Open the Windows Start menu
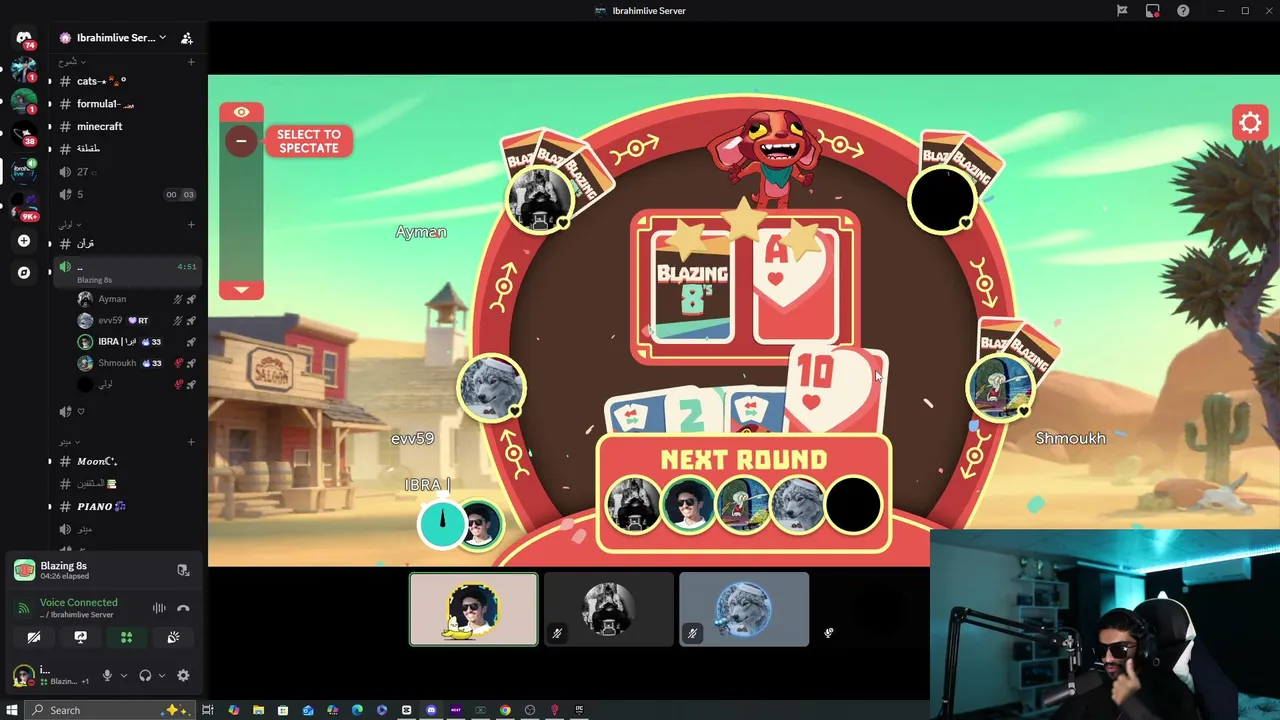Image resolution: width=1280 pixels, height=720 pixels. coord(12,710)
